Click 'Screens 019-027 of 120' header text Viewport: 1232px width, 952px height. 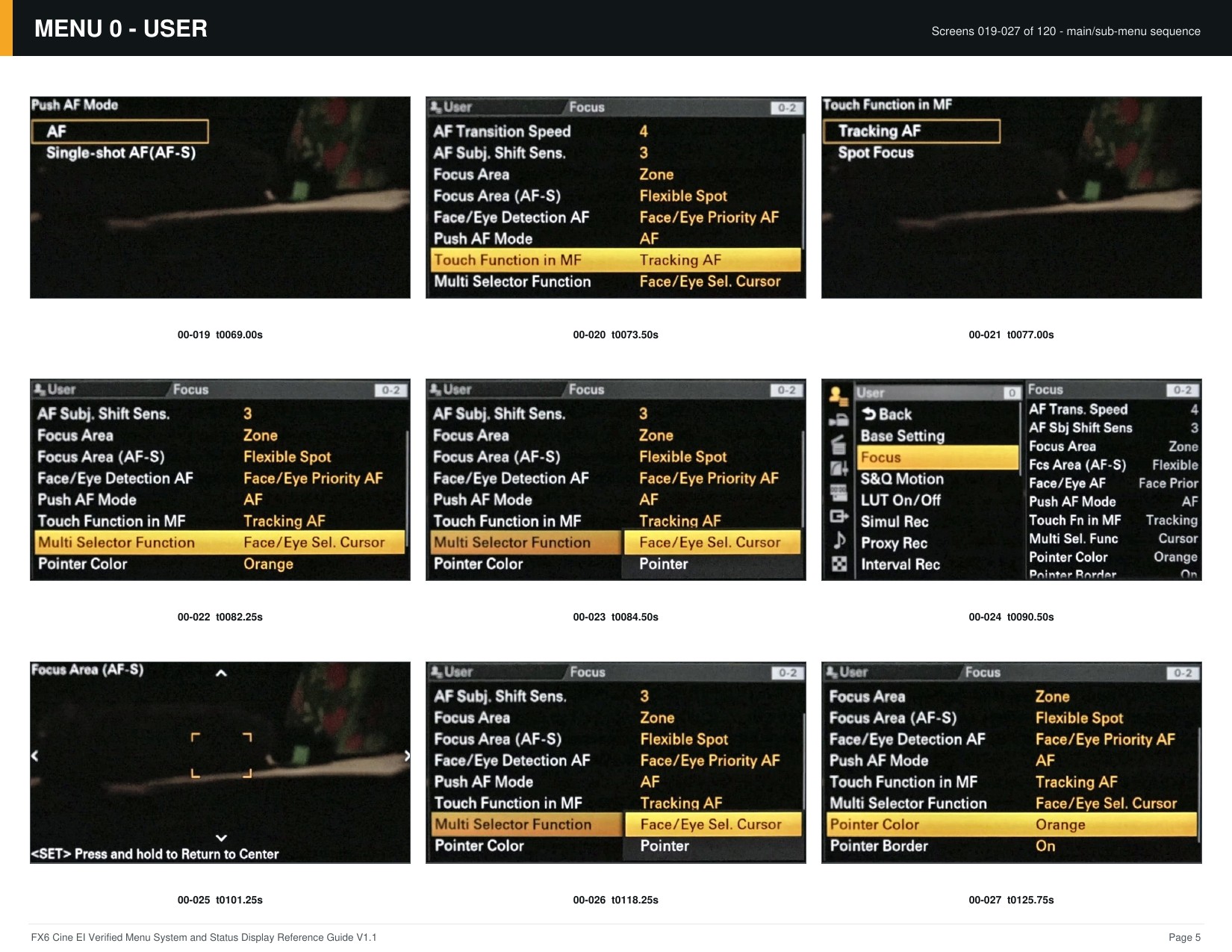(x=994, y=31)
